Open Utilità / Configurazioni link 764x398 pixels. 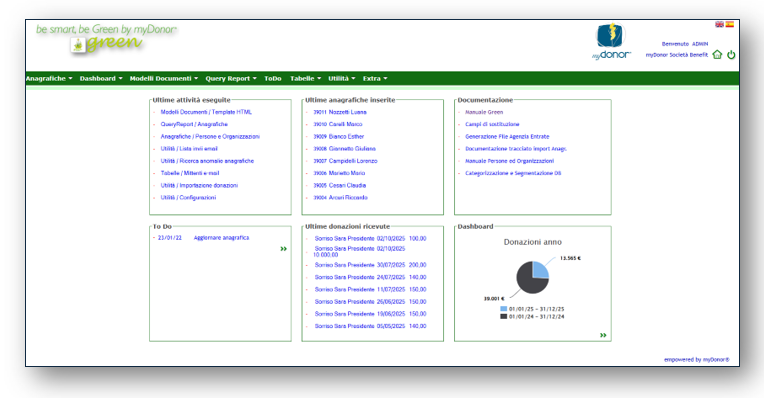[188, 197]
